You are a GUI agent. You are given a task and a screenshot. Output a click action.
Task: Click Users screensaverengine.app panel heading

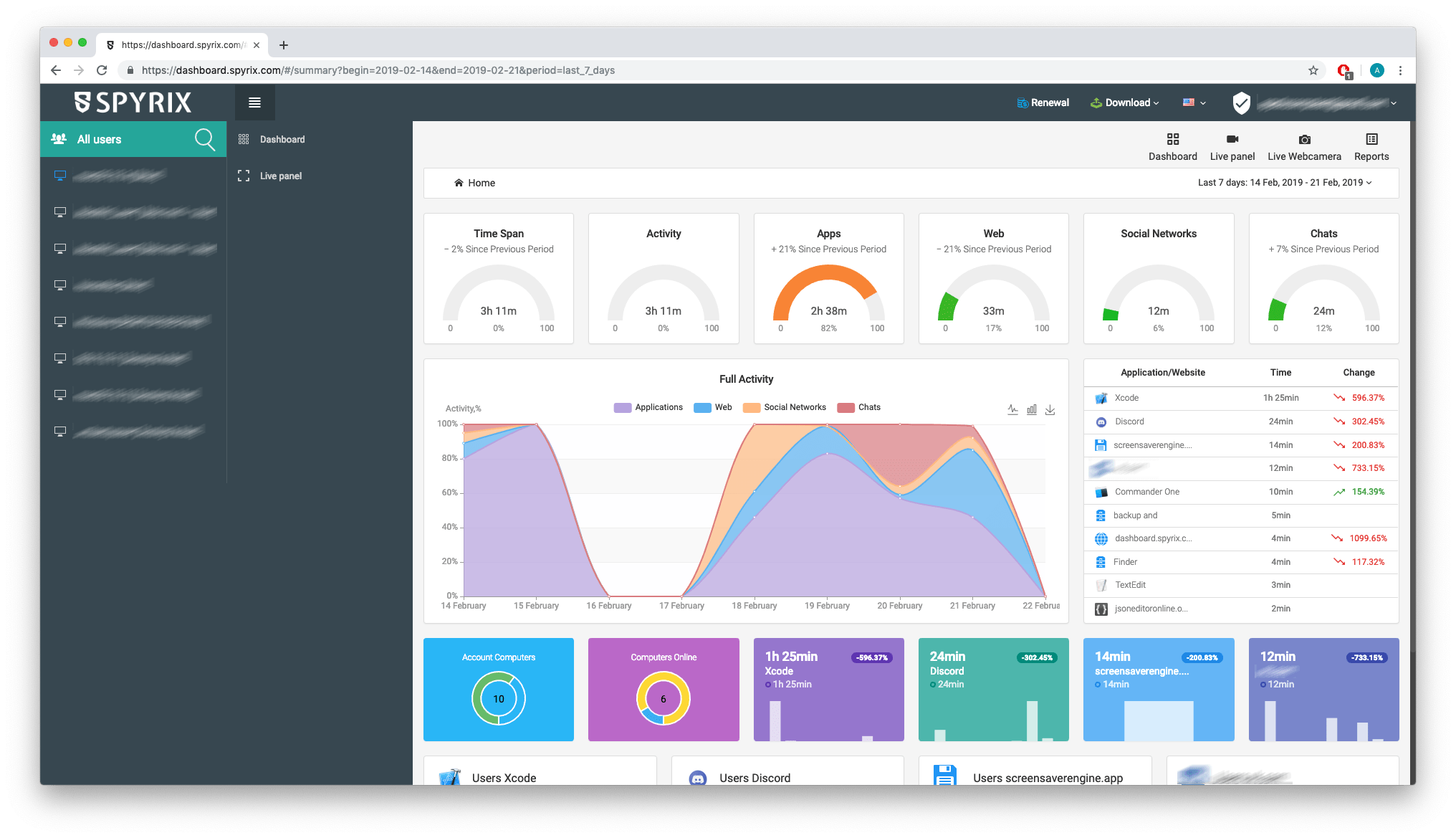pyautogui.click(x=1048, y=778)
